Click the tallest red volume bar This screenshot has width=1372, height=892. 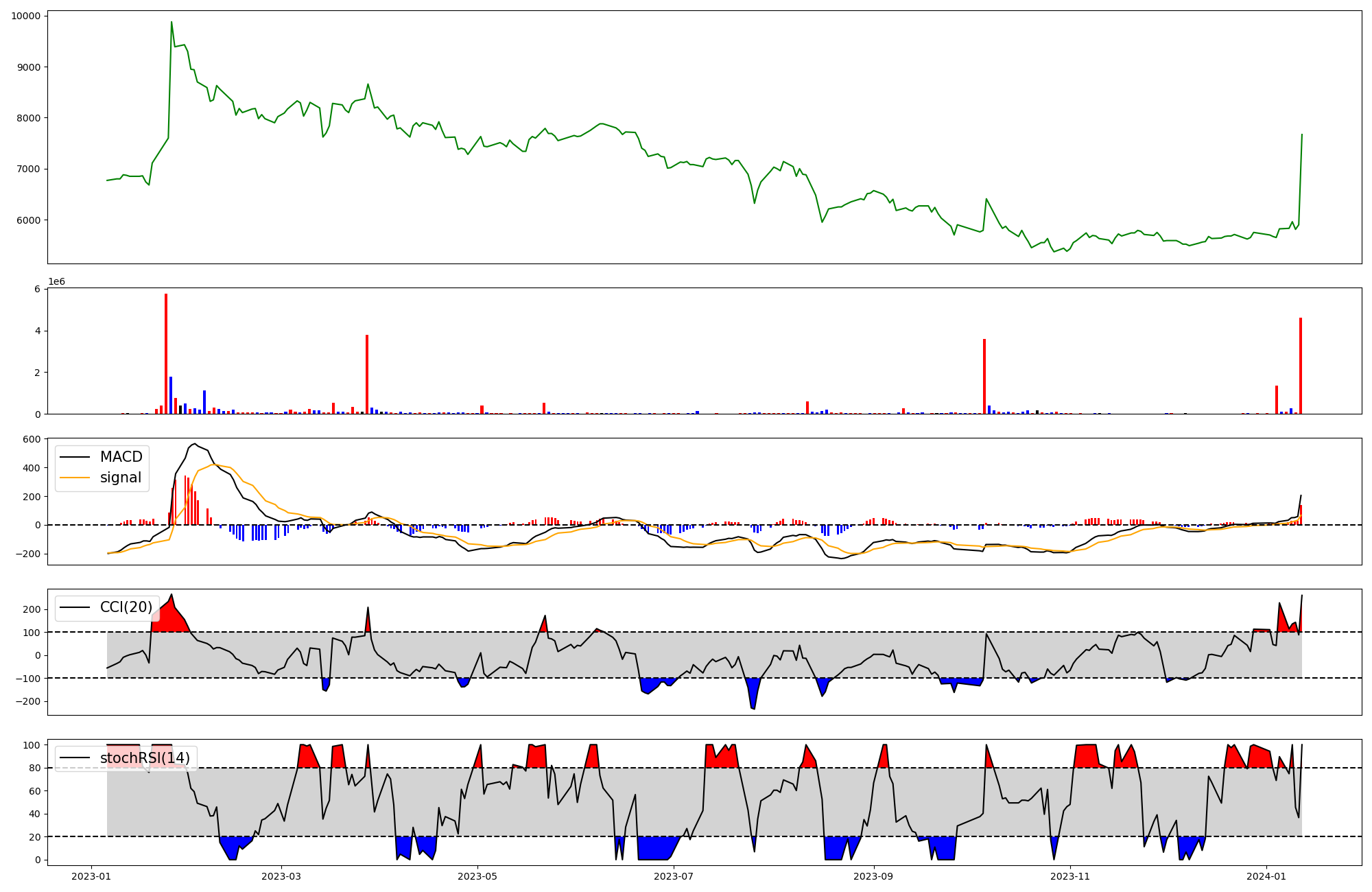(x=166, y=353)
